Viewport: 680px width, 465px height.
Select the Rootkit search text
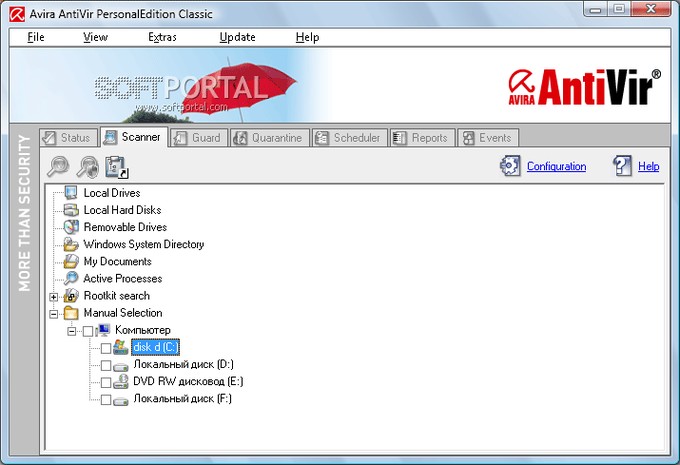[117, 295]
